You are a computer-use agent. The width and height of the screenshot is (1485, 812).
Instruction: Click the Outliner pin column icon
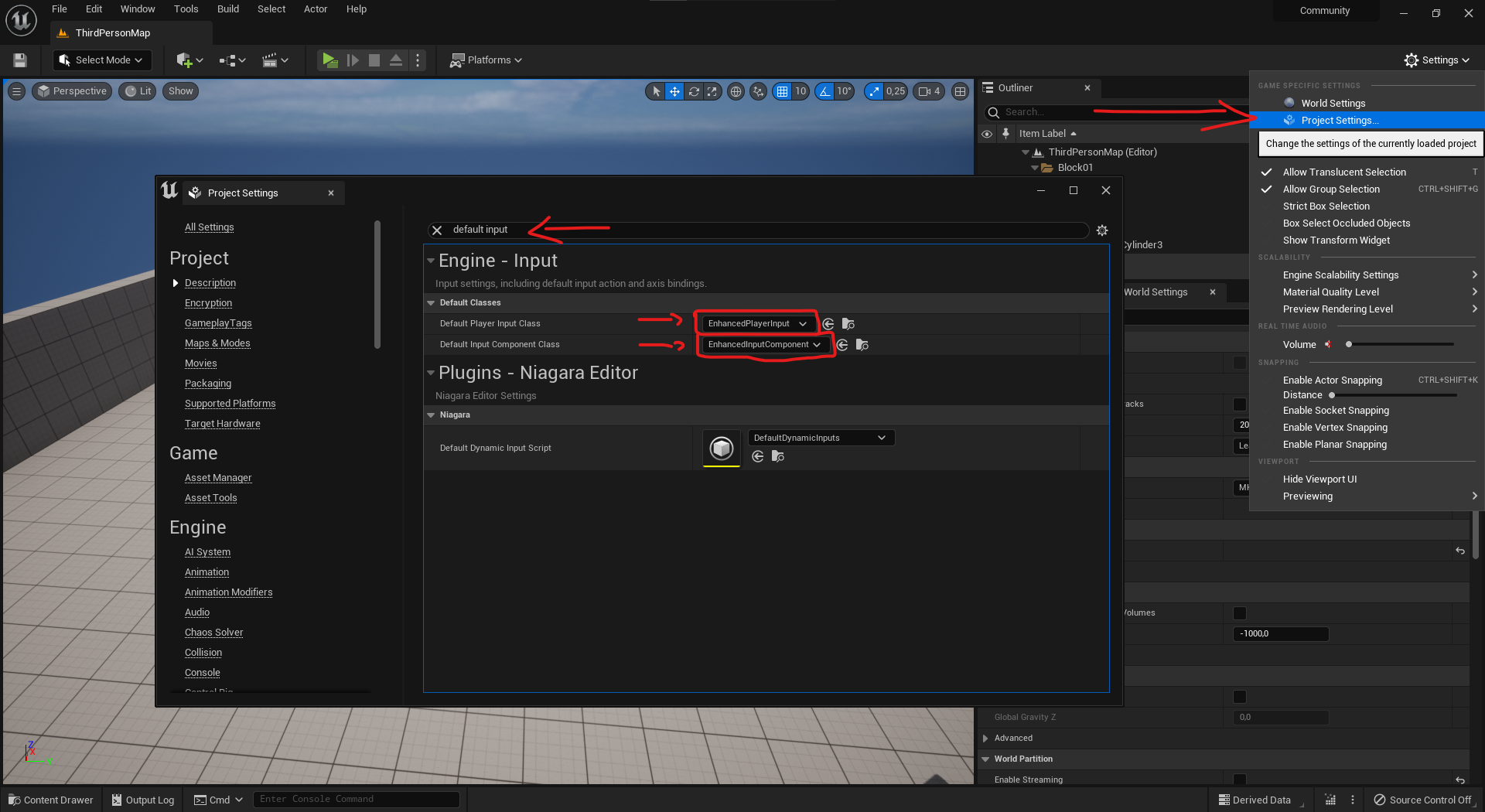pyautogui.click(x=1005, y=133)
